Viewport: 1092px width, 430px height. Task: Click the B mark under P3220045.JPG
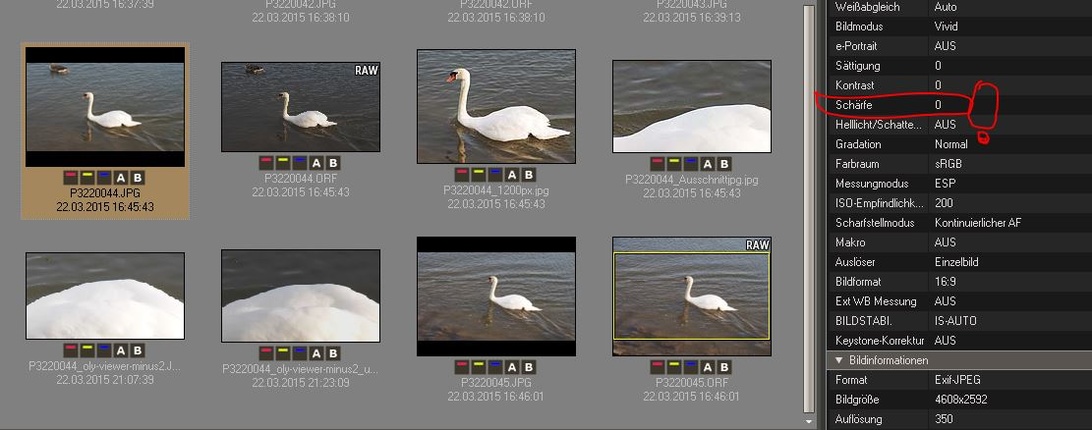pyautogui.click(x=529, y=367)
